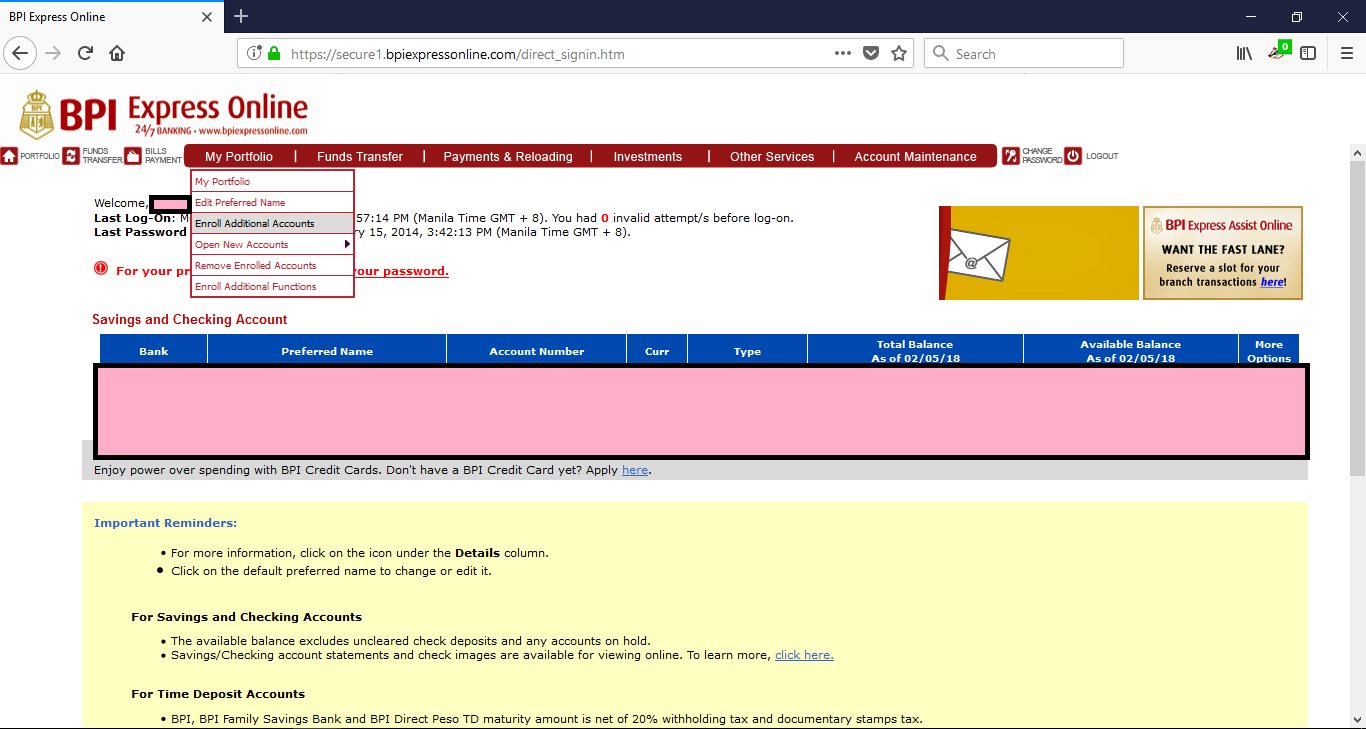This screenshot has width=1366, height=729.
Task: Open 'click here' for statement viewing info
Action: pyautogui.click(x=803, y=655)
